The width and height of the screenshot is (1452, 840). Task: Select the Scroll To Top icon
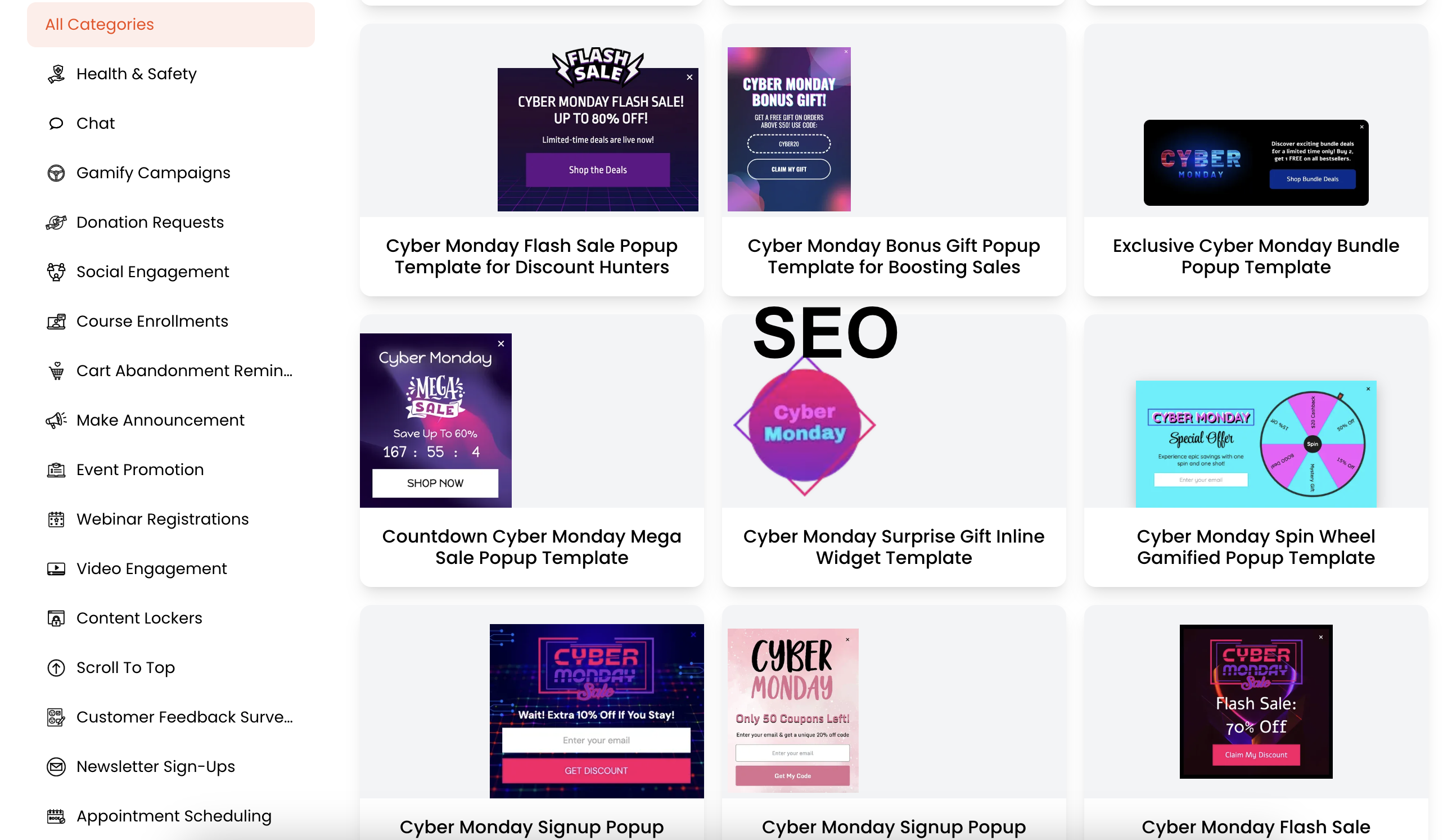pyautogui.click(x=56, y=668)
